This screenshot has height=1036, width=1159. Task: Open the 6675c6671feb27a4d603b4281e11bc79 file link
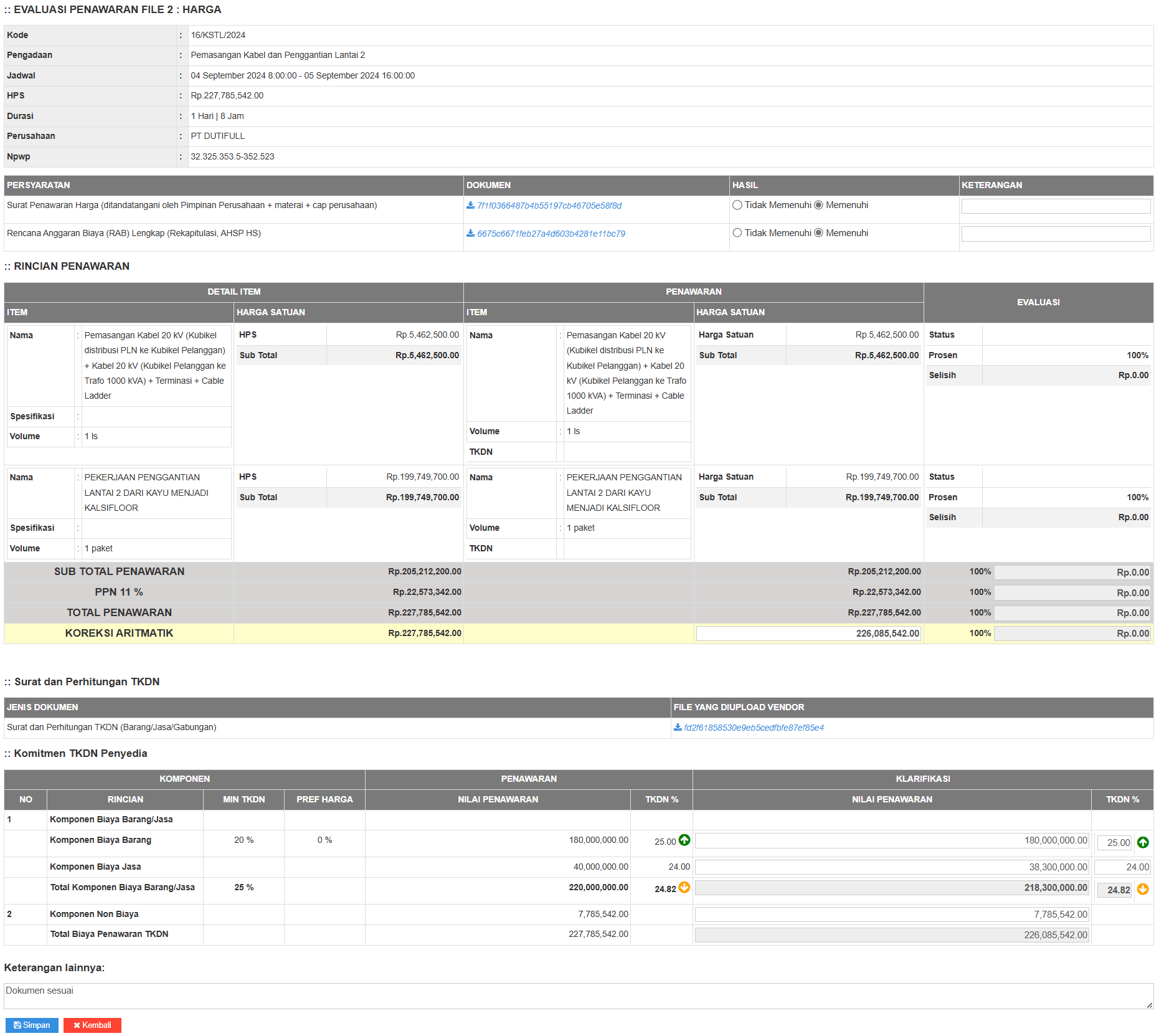[551, 234]
